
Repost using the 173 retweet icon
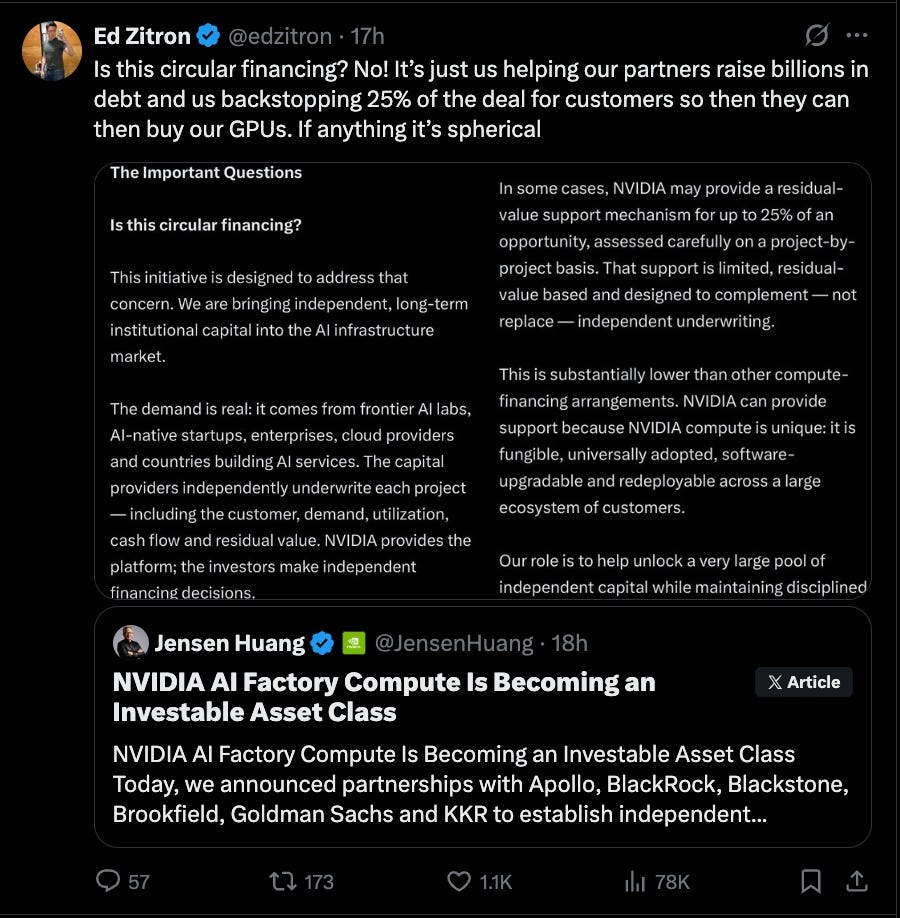283,881
